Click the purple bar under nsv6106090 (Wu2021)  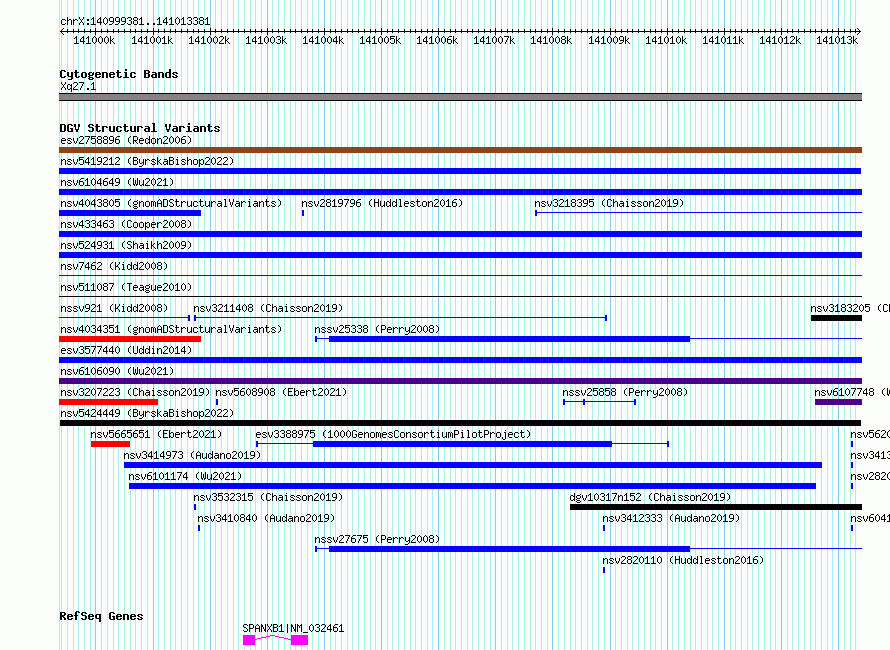tap(460, 381)
